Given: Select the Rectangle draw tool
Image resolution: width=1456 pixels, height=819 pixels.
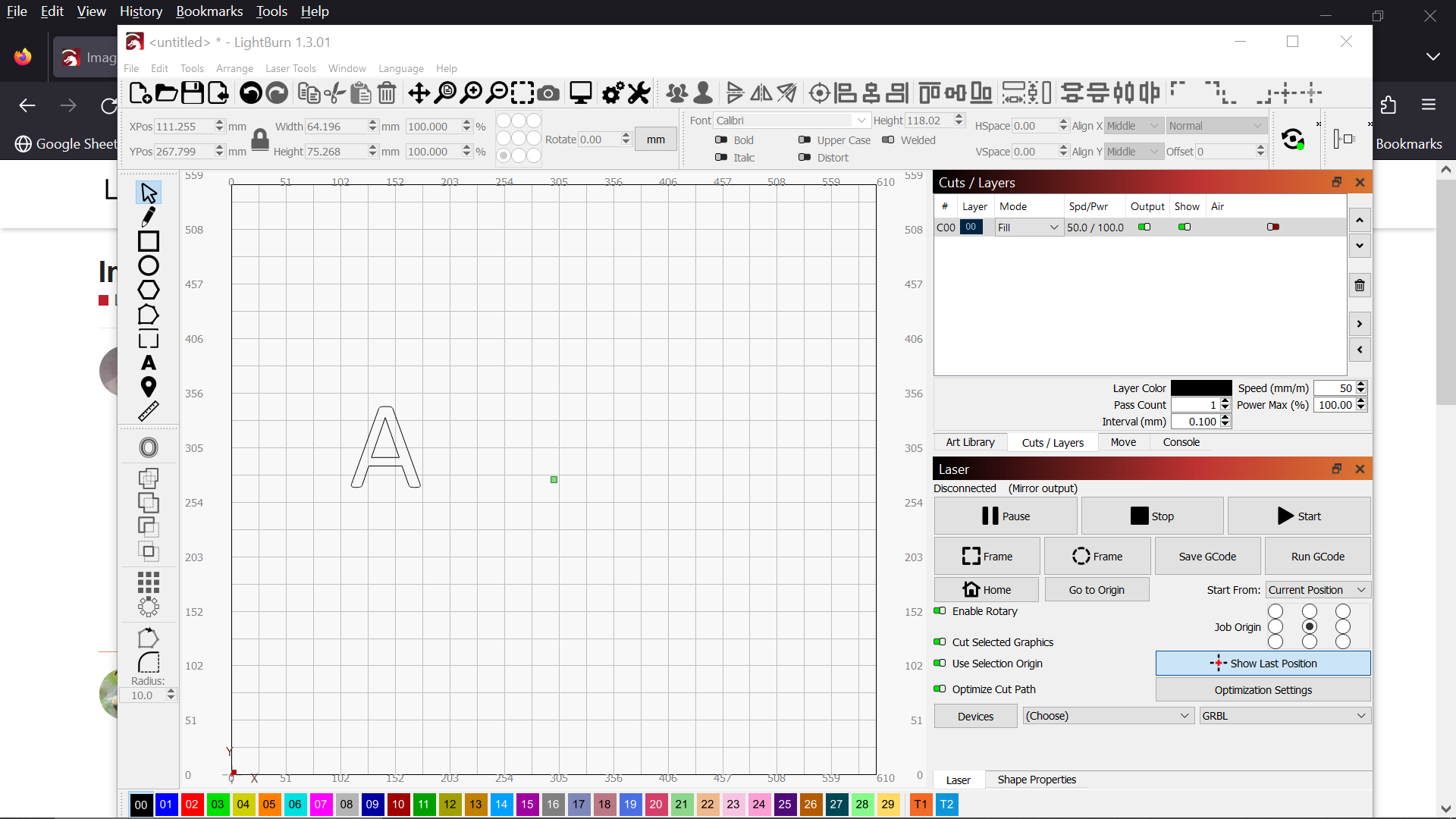Looking at the screenshot, I should (x=148, y=241).
